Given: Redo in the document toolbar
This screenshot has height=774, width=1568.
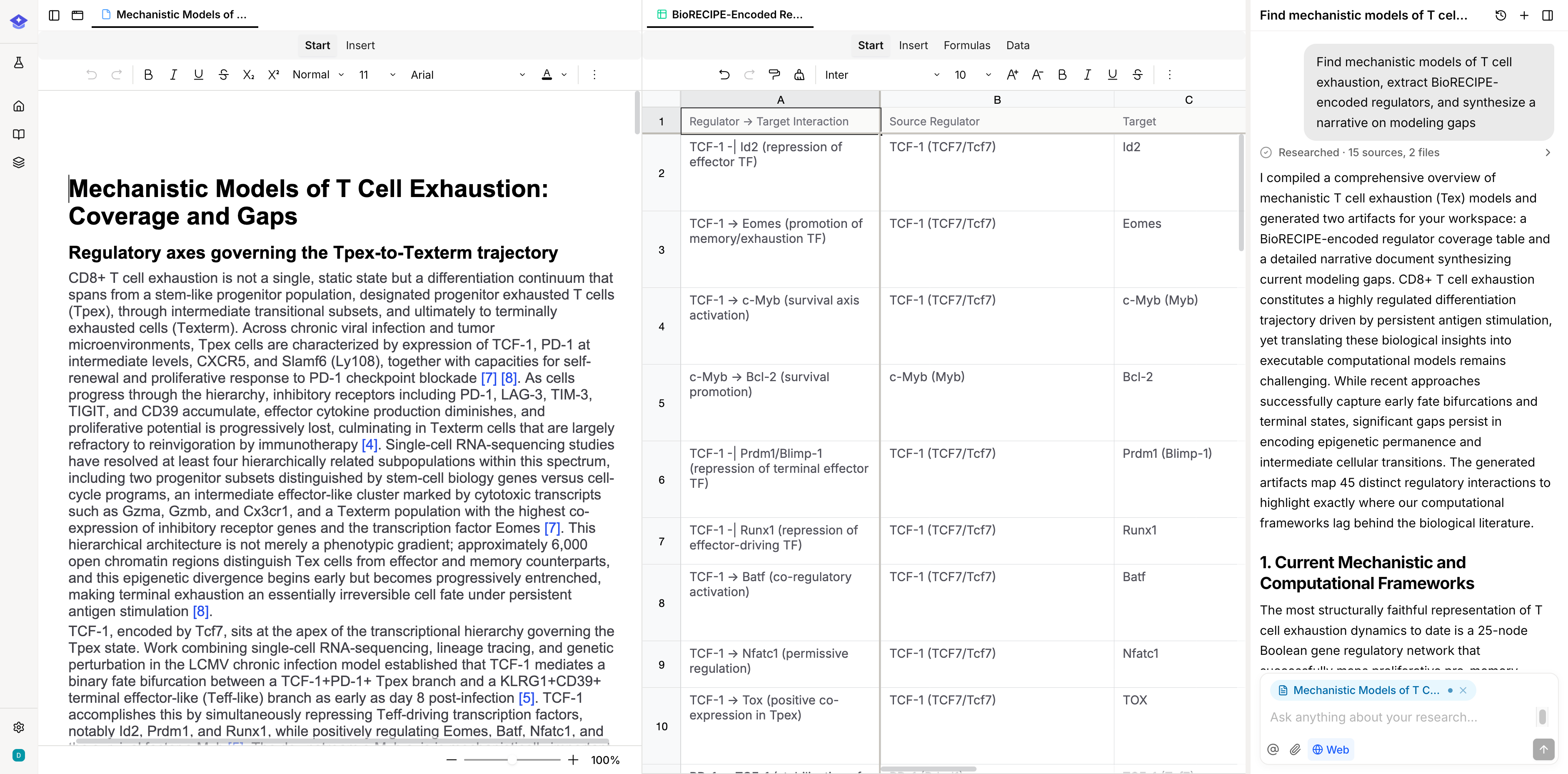Looking at the screenshot, I should point(116,75).
